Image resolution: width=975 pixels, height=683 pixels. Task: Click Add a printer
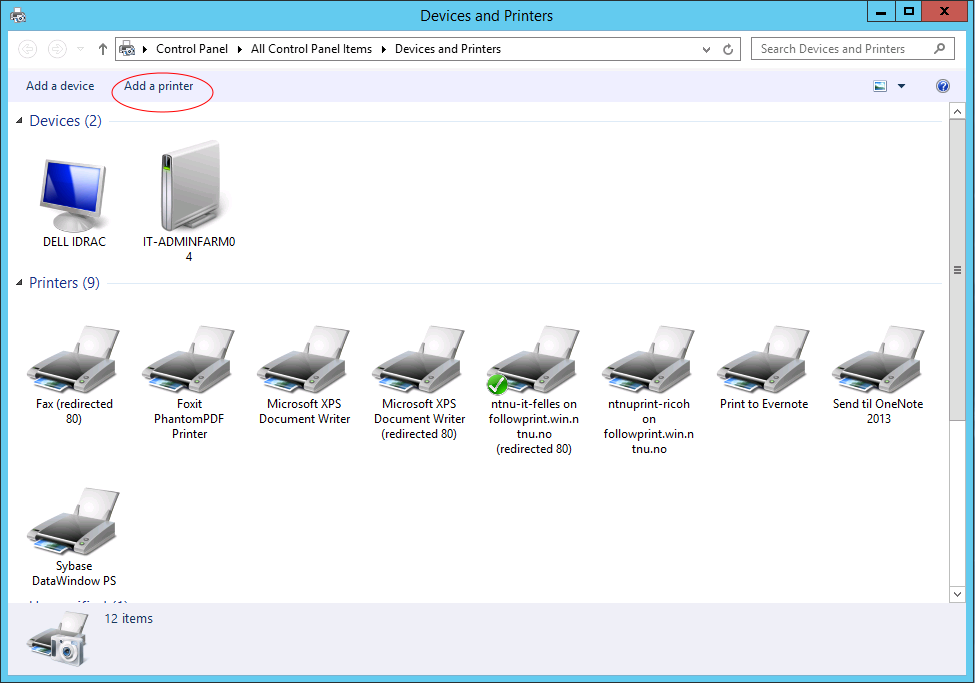(x=159, y=86)
